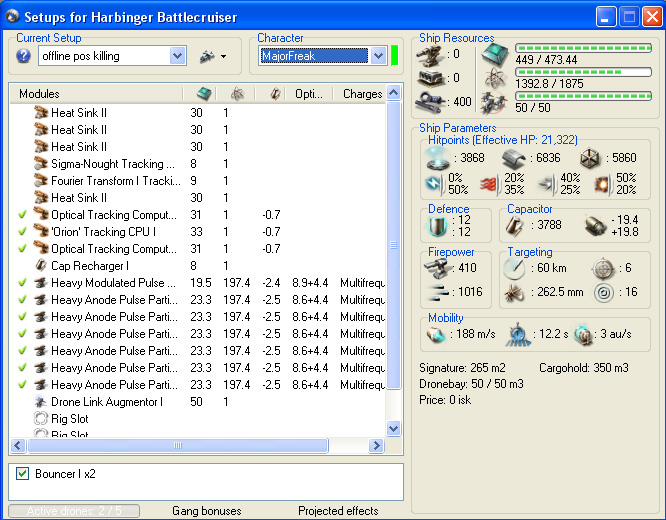Open the Projected effects panel

click(338, 511)
